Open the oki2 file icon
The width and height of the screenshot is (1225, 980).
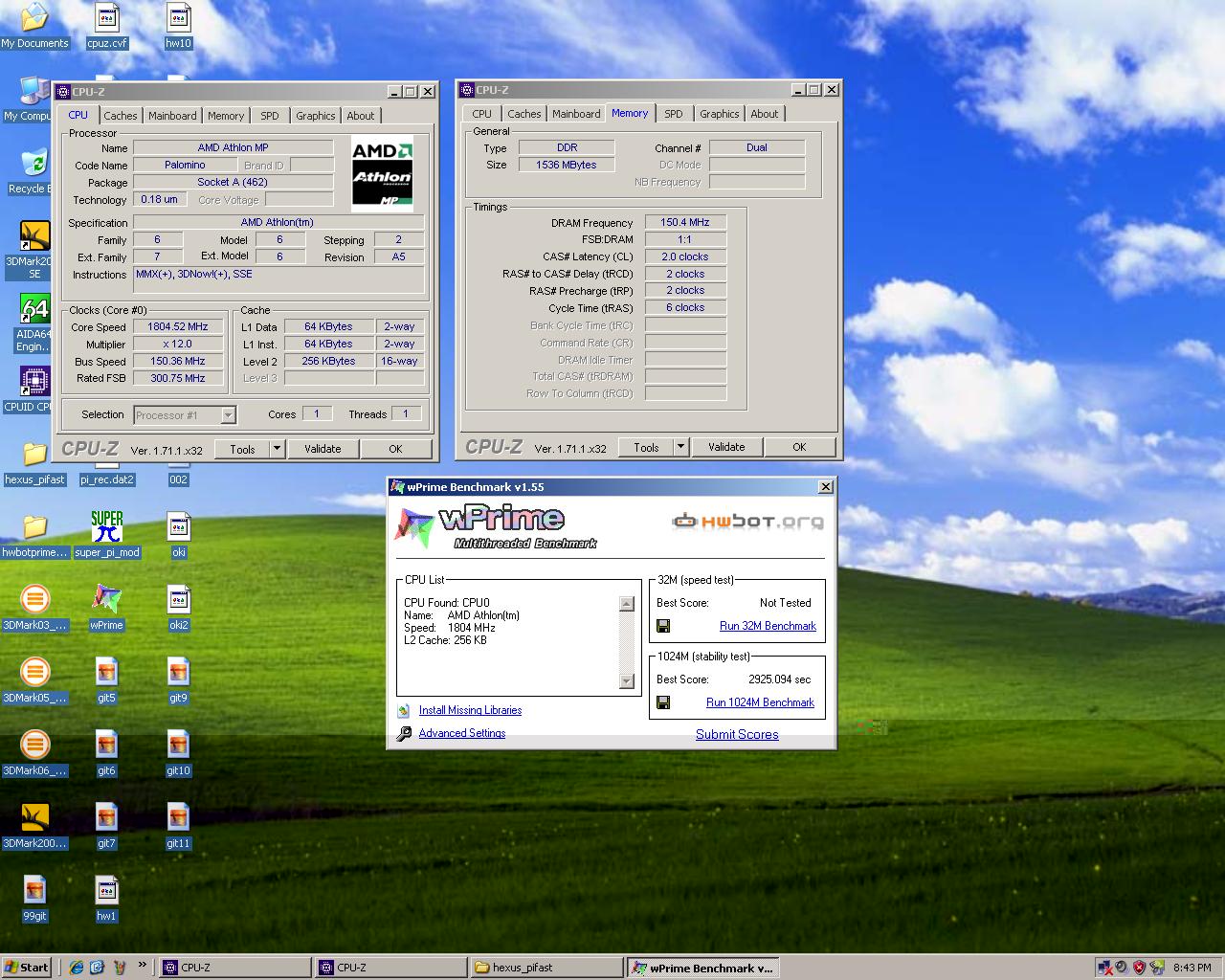178,609
